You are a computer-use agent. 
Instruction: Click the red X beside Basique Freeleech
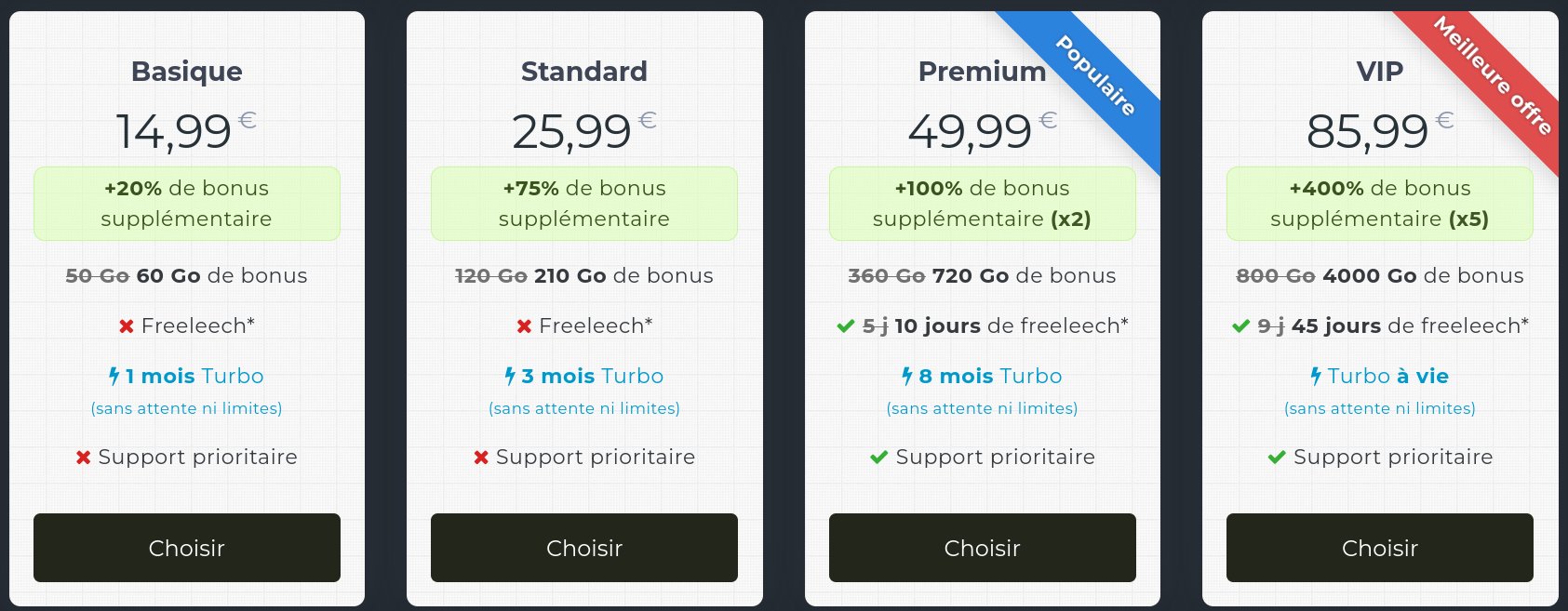coord(127,326)
